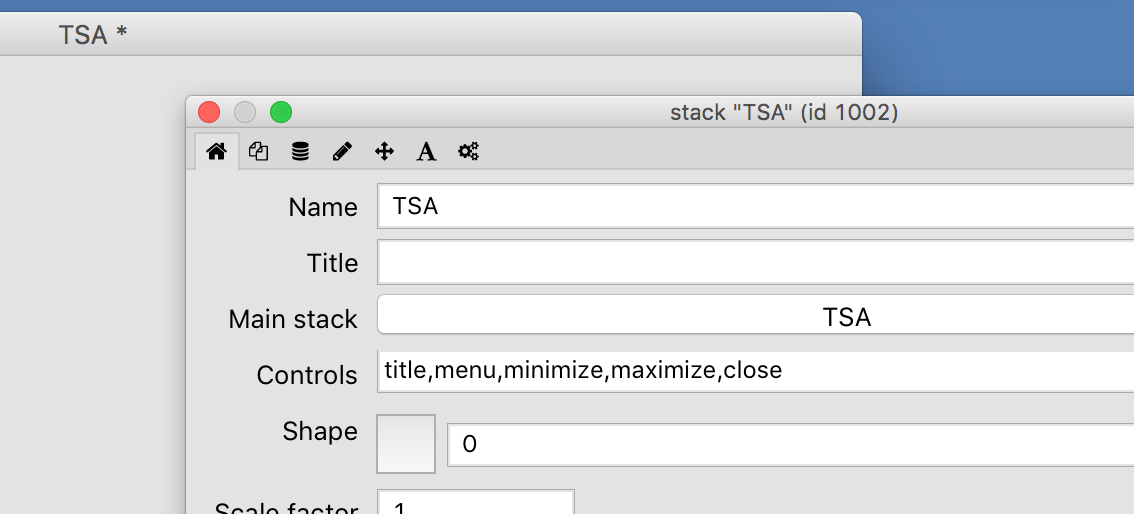Select the pencil icon tab
Viewport: 1134px width, 514px height.
342,152
